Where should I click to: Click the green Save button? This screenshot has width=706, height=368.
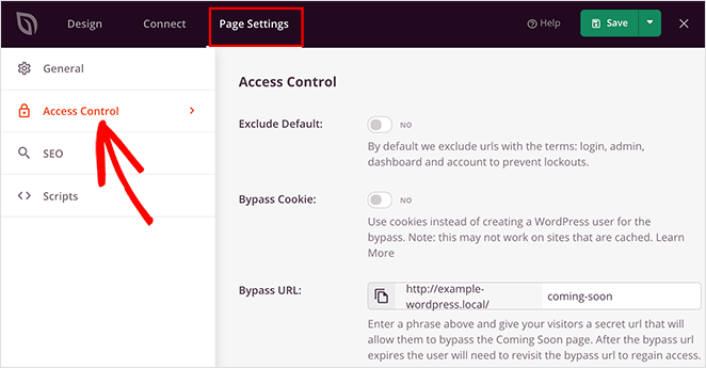point(610,23)
